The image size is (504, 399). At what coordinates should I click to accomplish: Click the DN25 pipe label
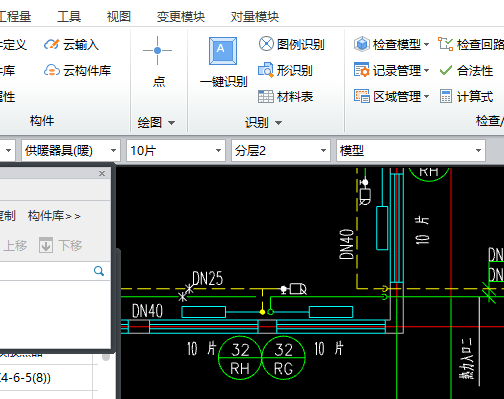208,278
